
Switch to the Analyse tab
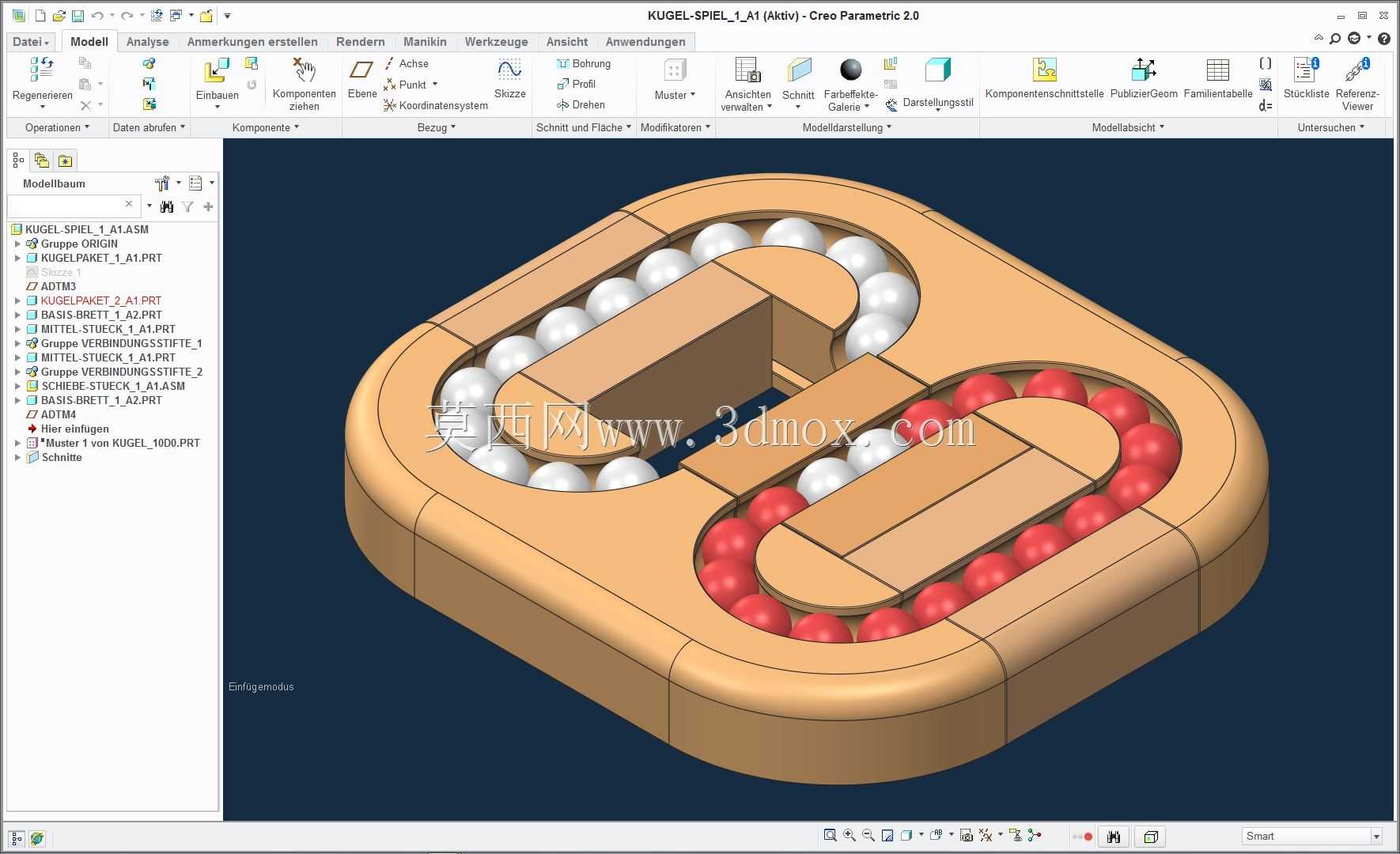(x=147, y=42)
